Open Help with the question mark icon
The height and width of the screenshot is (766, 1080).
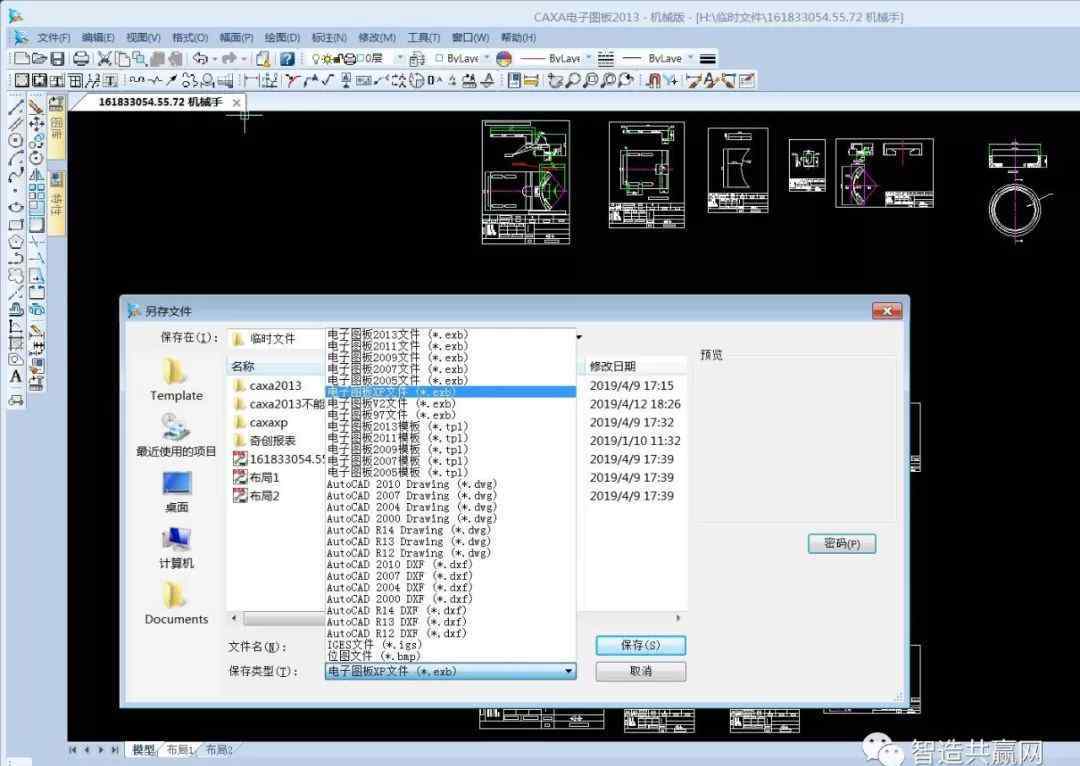[x=287, y=59]
